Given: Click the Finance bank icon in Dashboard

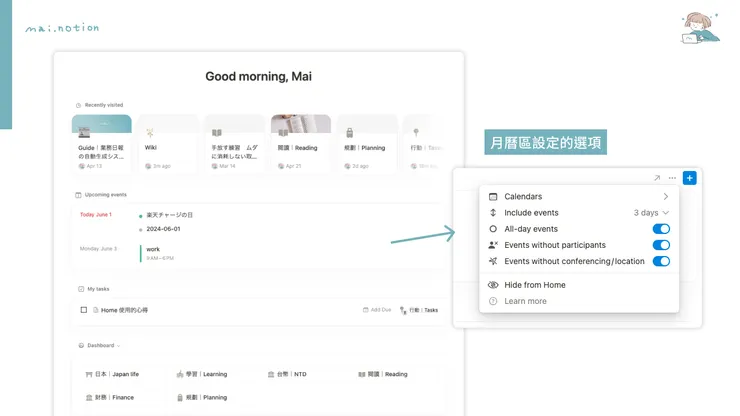Looking at the screenshot, I should [89, 398].
